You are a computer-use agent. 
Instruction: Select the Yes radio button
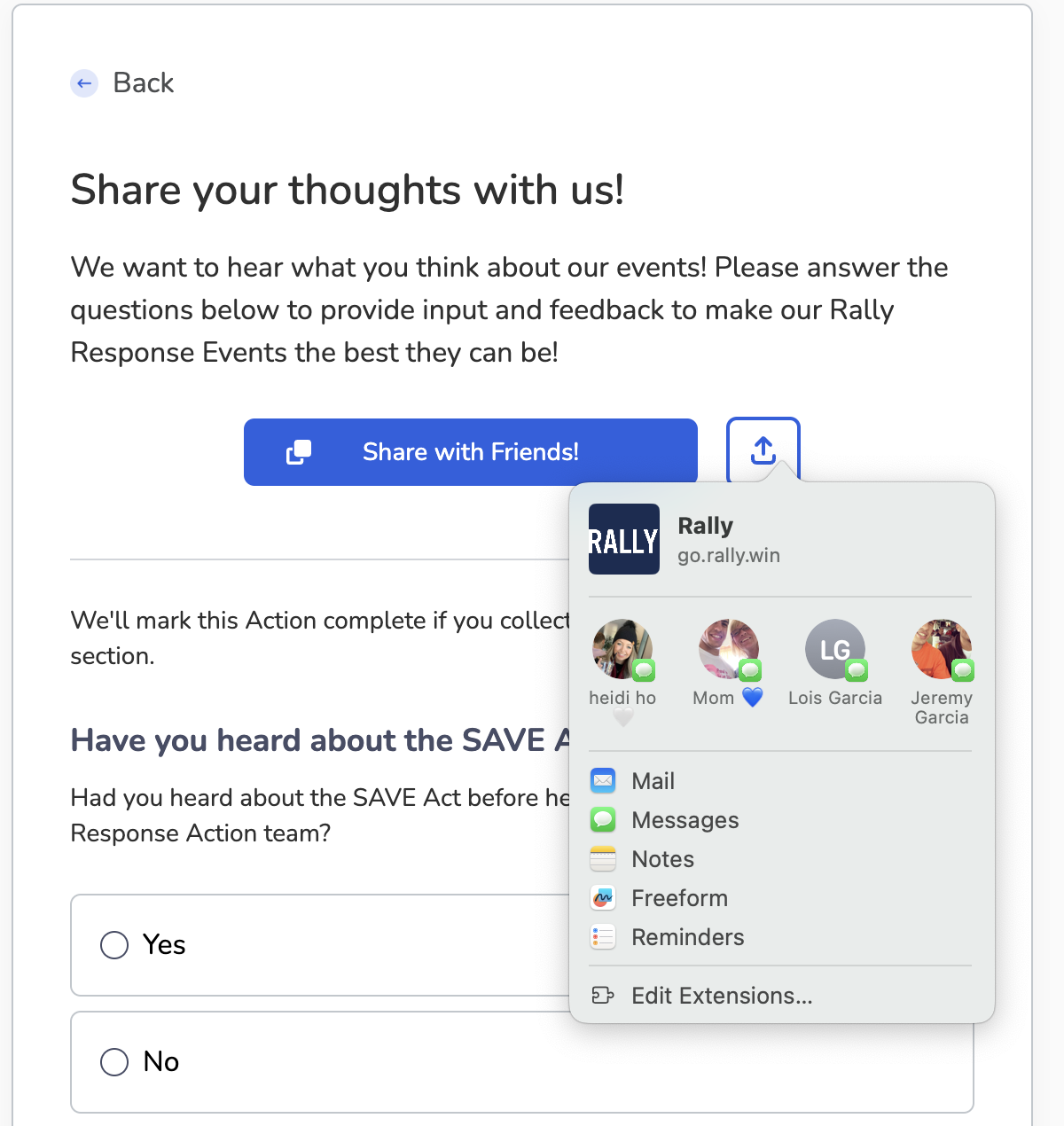[114, 945]
